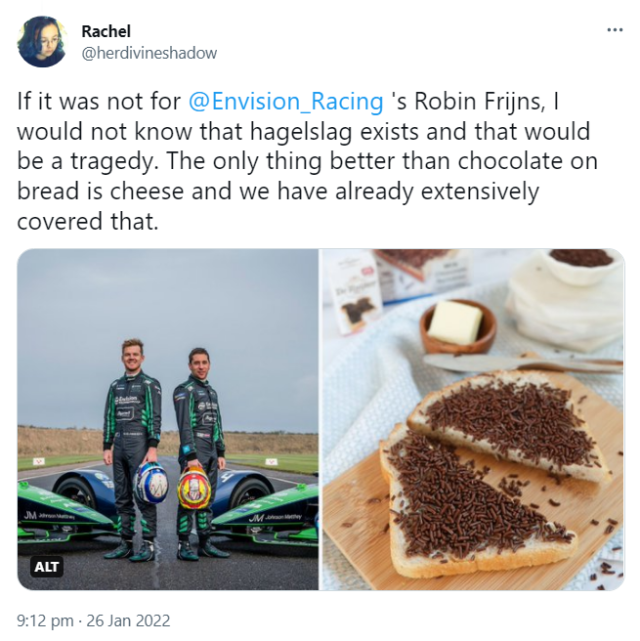Open the @herdivineshadow handle

tap(149, 53)
